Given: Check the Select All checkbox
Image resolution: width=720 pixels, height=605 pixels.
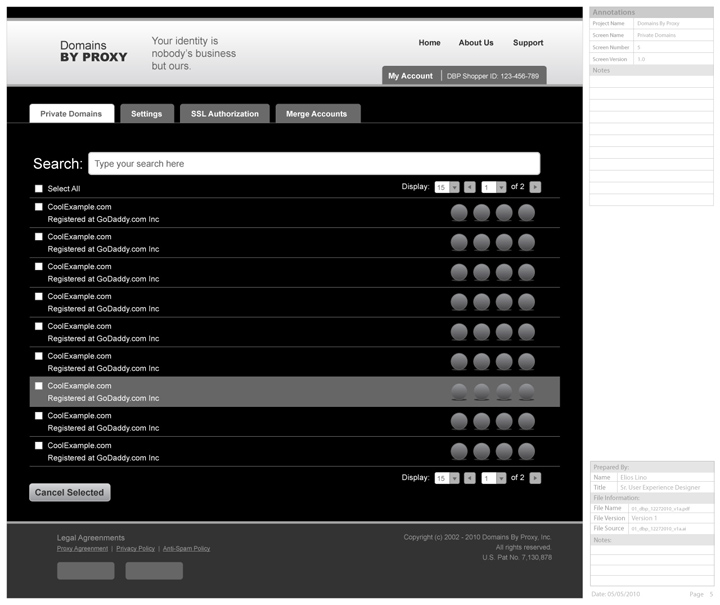Looking at the screenshot, I should click(x=39, y=188).
